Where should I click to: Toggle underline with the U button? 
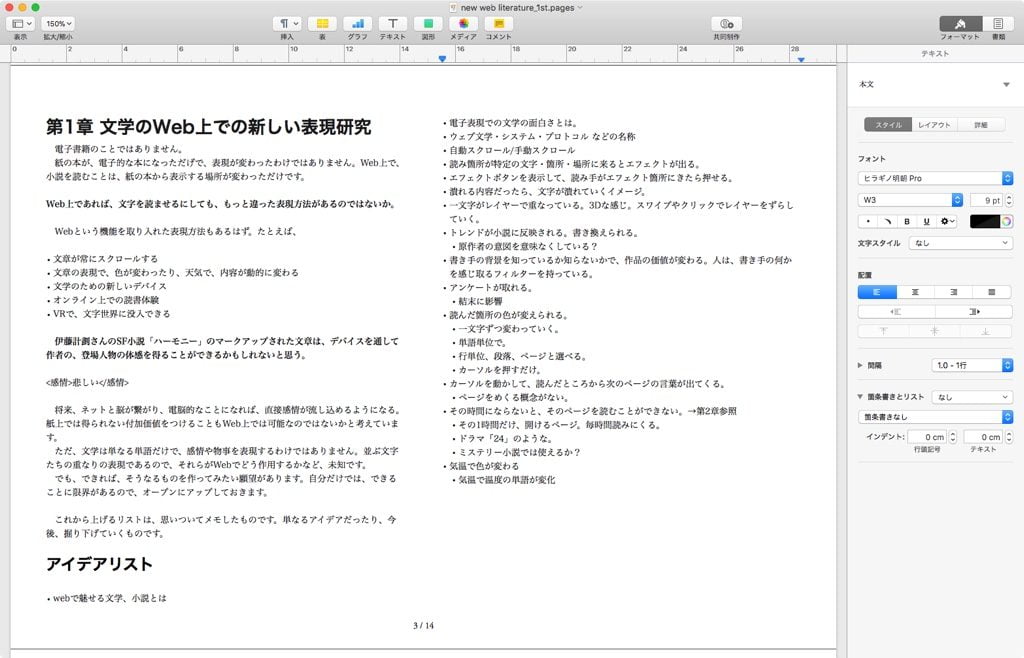(926, 221)
